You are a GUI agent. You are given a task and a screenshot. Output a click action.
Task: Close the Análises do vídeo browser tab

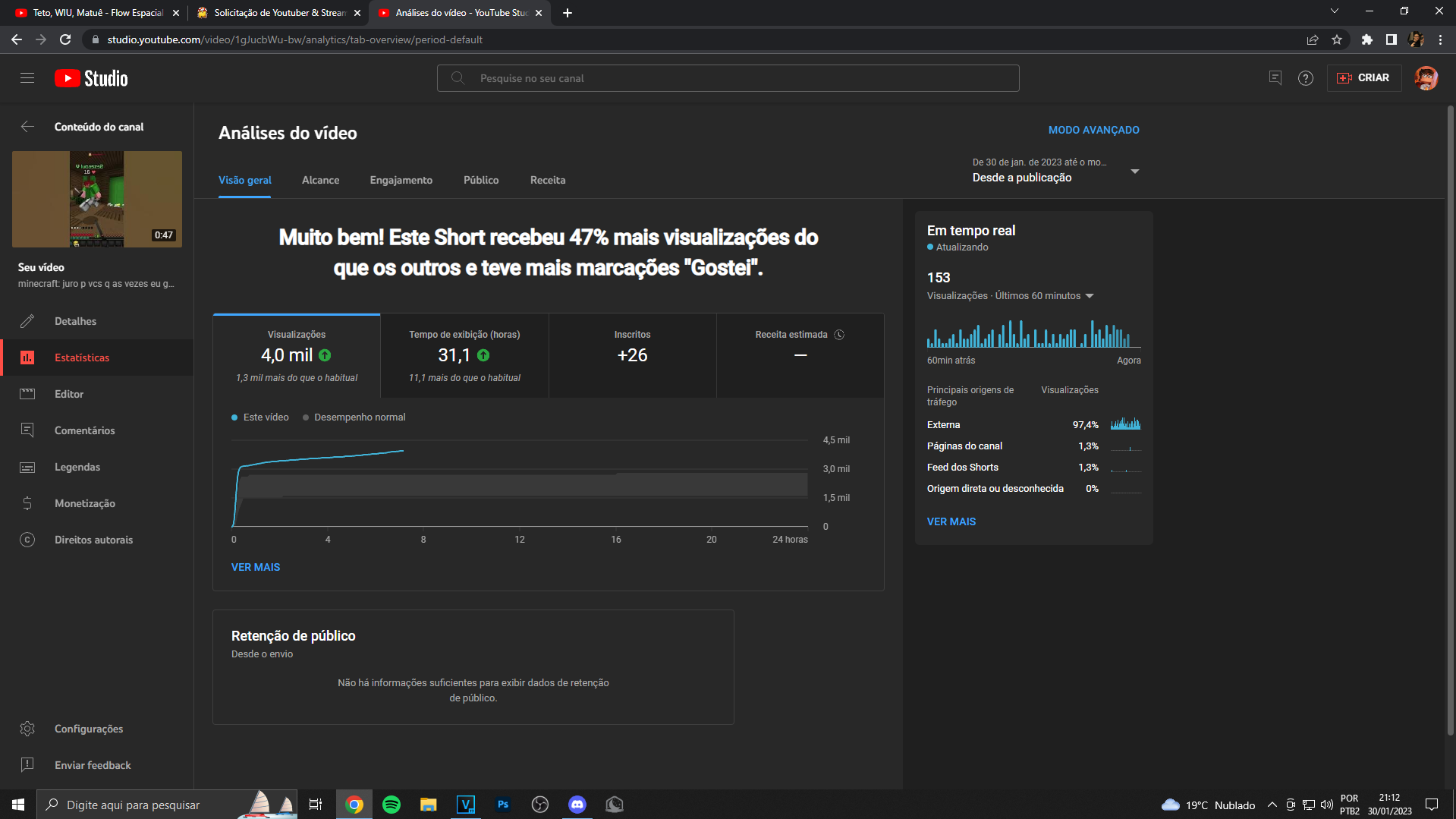[x=539, y=13]
